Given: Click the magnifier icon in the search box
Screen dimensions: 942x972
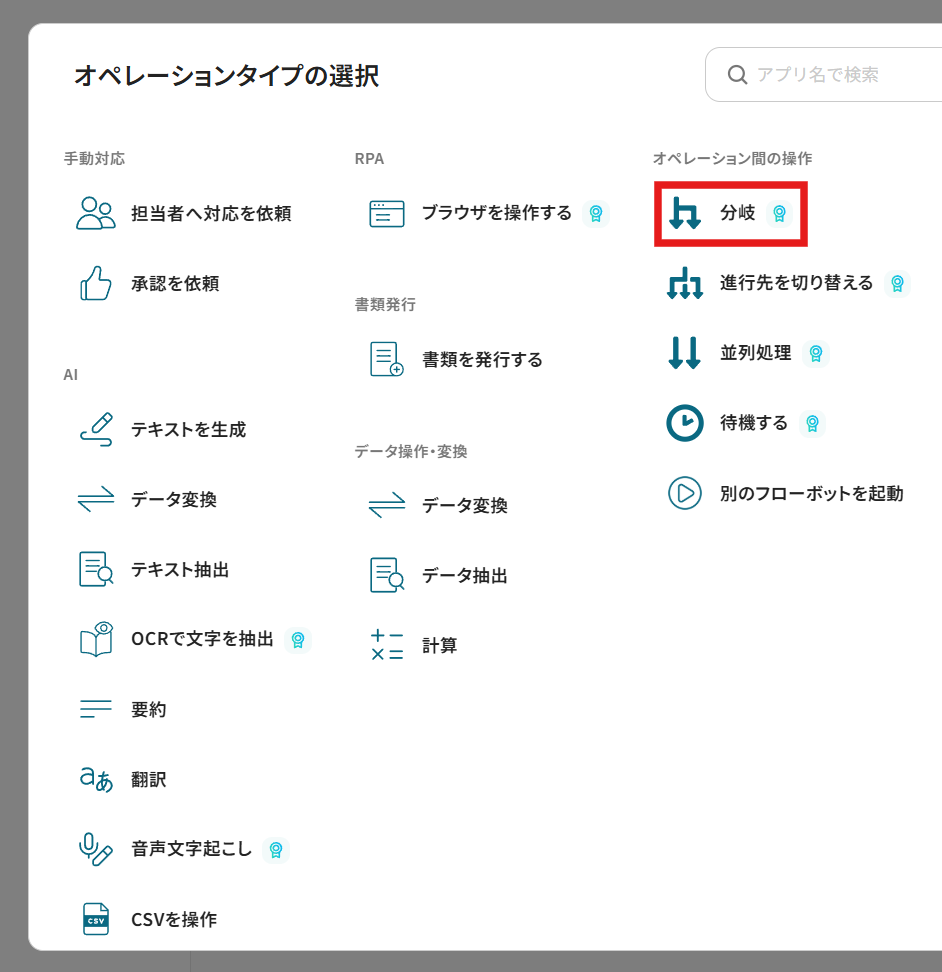Looking at the screenshot, I should (x=737, y=75).
